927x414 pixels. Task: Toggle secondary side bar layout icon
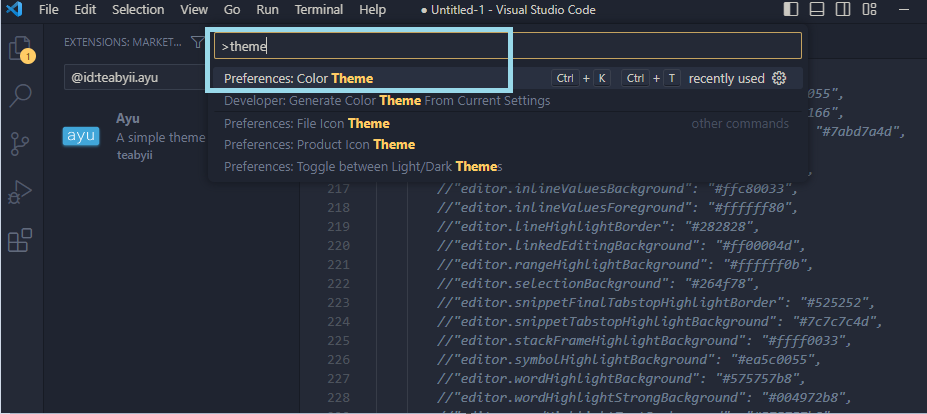(x=842, y=9)
